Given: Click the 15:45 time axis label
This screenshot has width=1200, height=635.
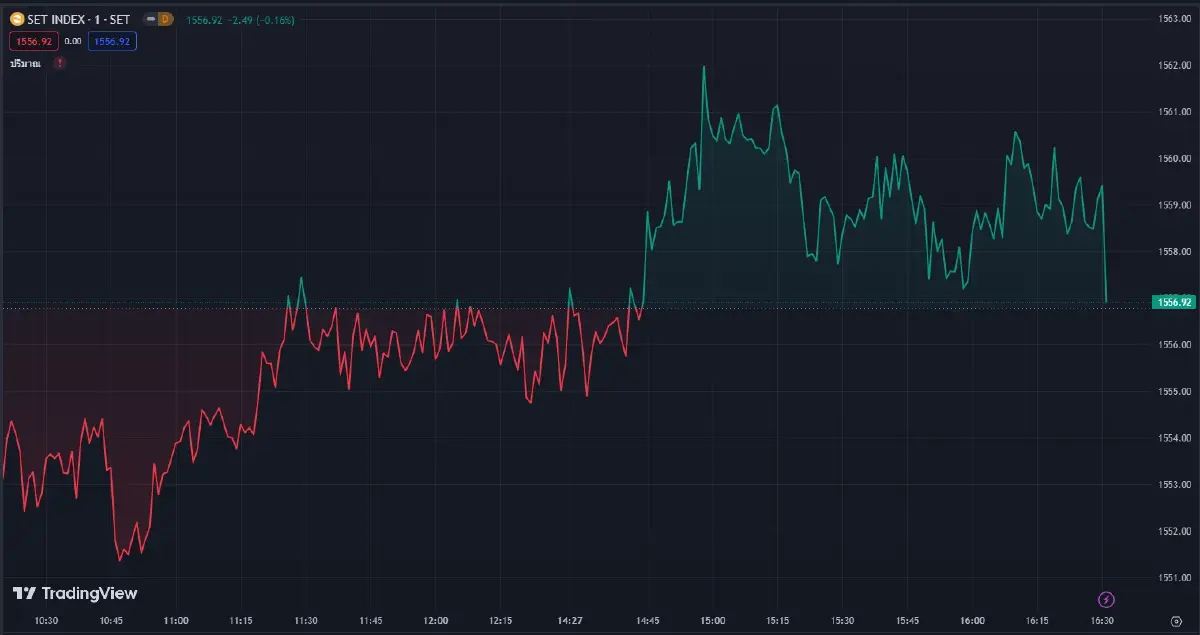Looking at the screenshot, I should point(907,621).
